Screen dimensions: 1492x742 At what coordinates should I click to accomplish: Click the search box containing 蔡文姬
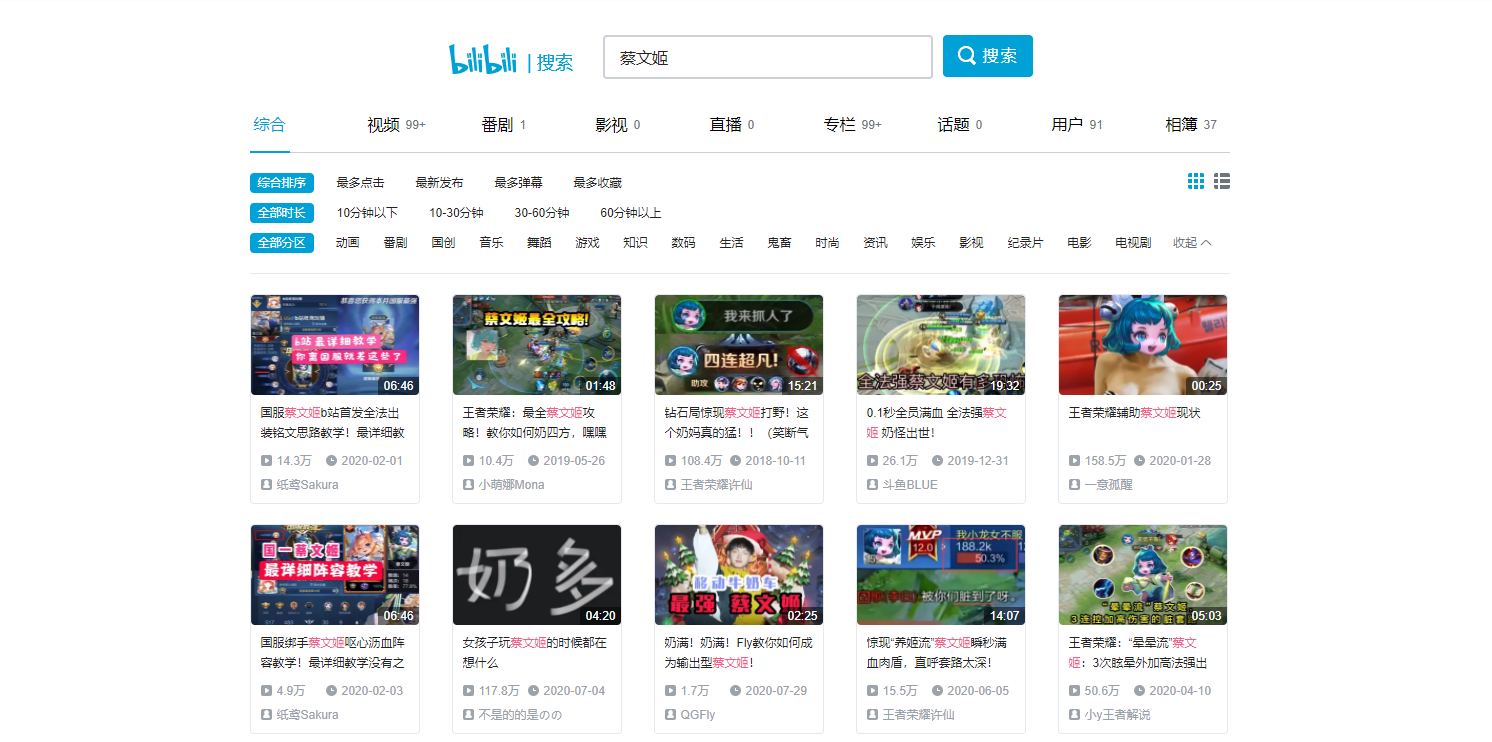point(768,57)
